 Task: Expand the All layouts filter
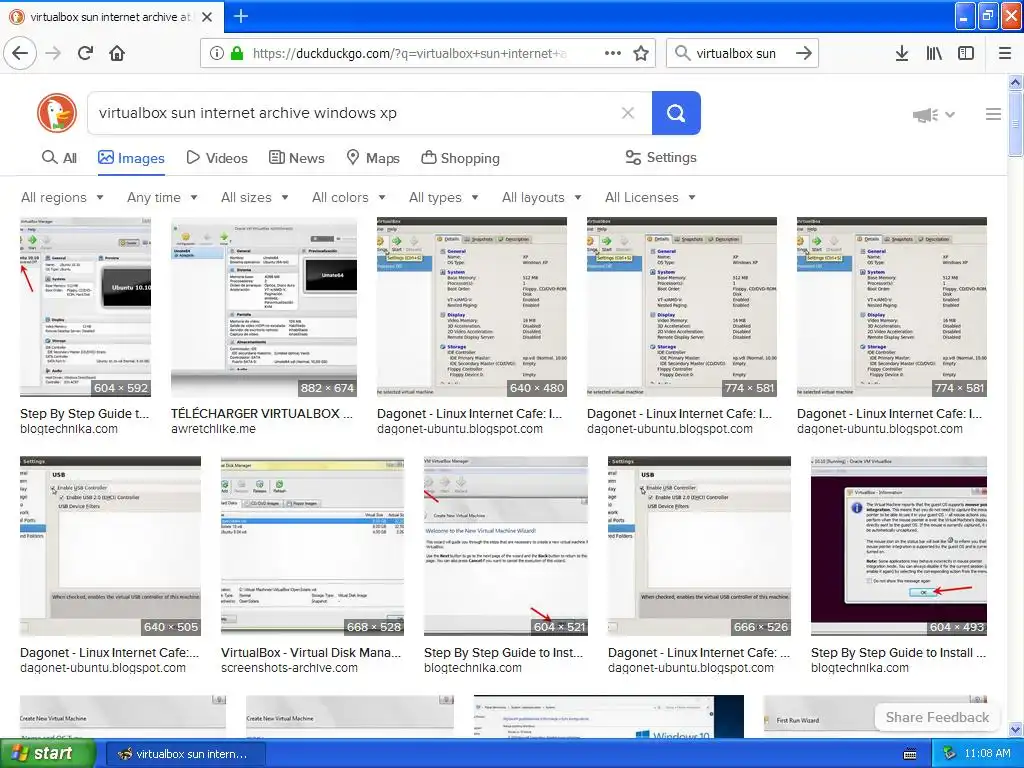[541, 197]
